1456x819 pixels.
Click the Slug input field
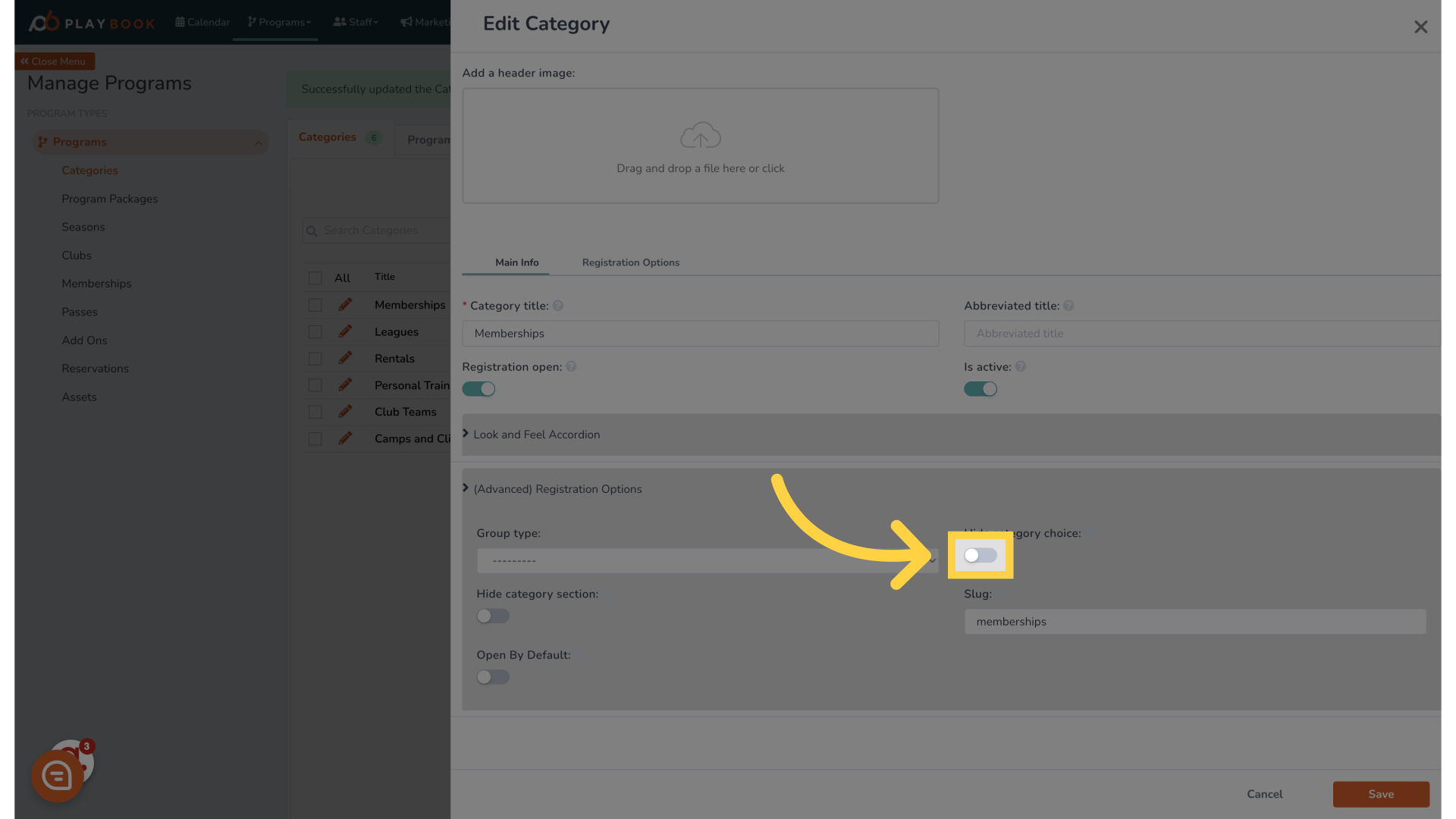[x=1194, y=622]
